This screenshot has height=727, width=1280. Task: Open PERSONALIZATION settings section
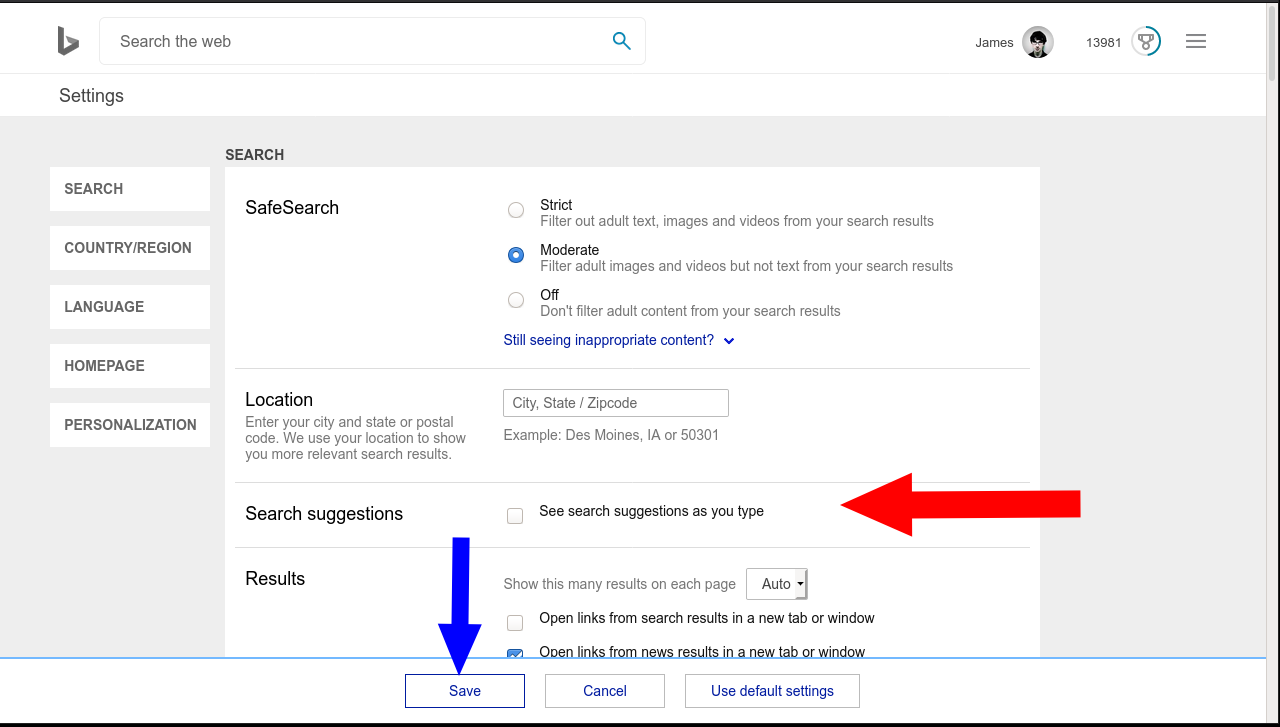[x=130, y=425]
